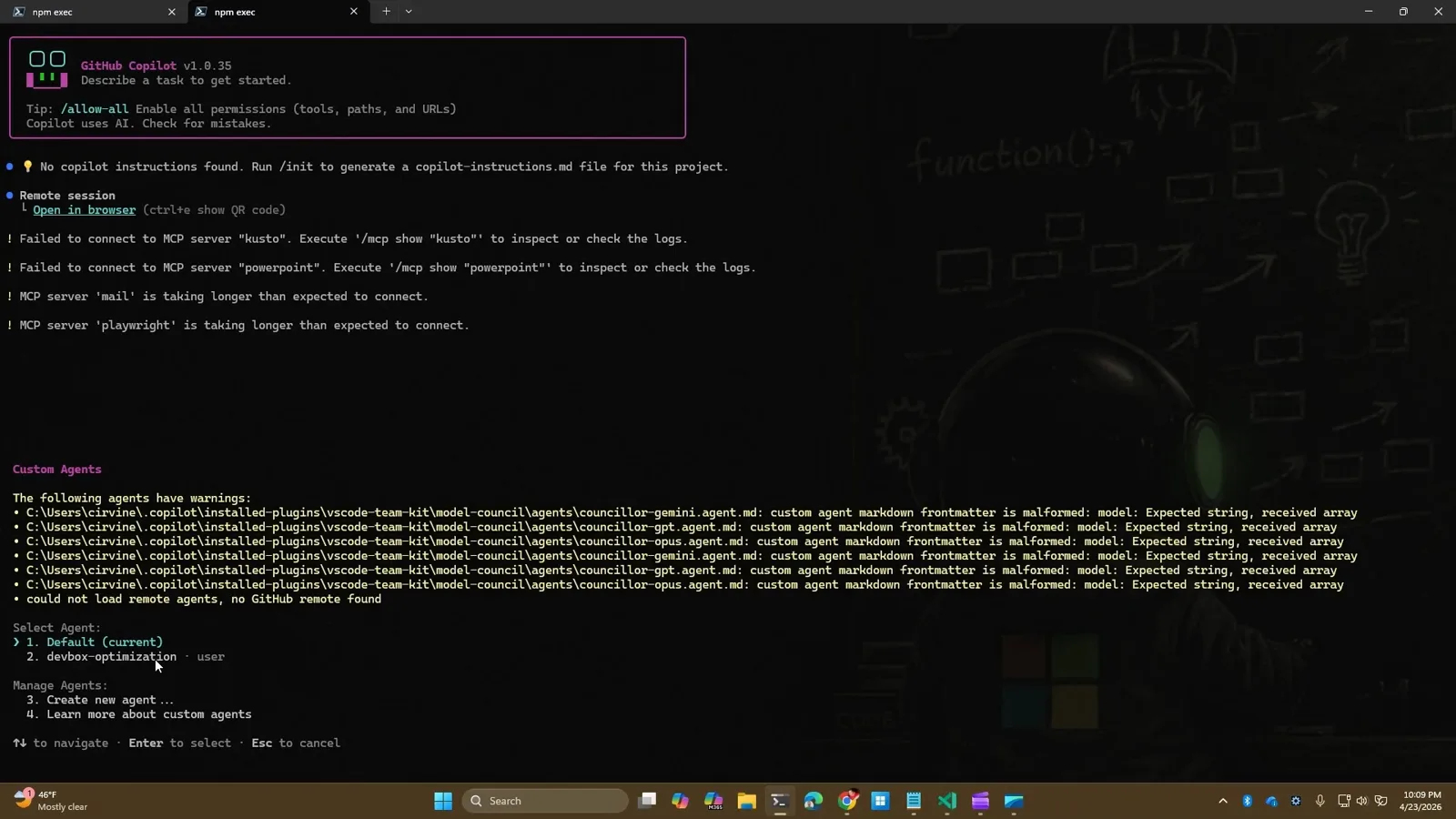Screen dimensions: 1456x819
Task: Open Microsoft Store from the taskbar
Action: click(x=880, y=801)
